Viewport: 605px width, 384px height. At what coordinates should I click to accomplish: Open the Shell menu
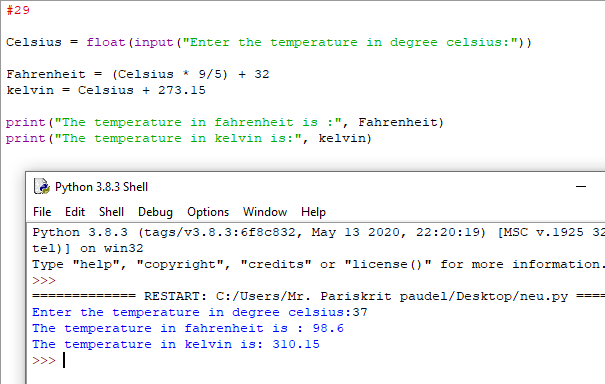(111, 212)
